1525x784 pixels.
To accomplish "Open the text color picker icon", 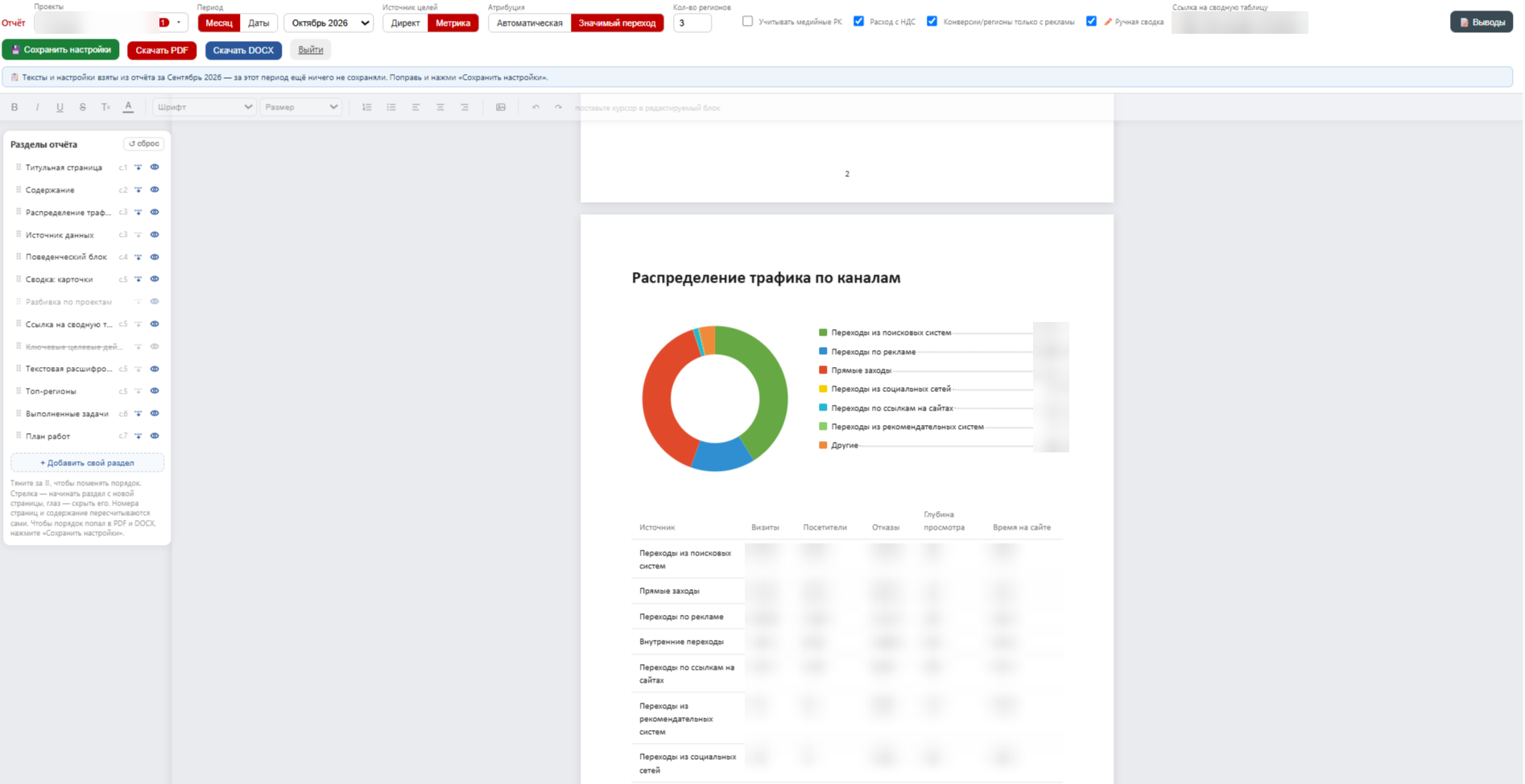I will tap(128, 107).
